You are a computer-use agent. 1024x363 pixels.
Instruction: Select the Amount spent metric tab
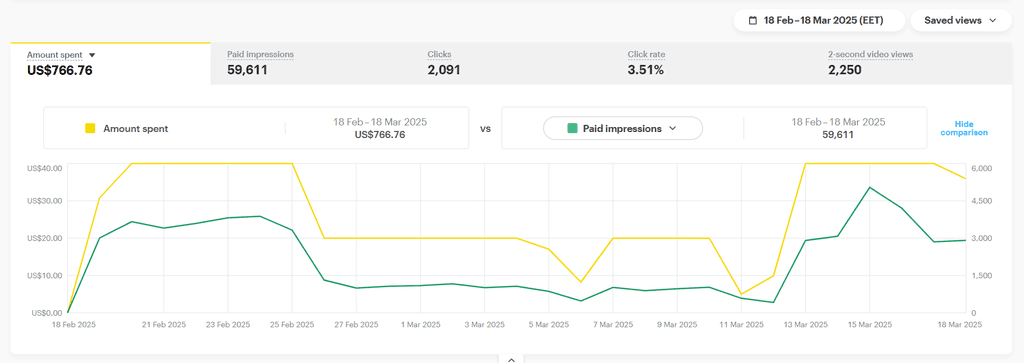click(x=110, y=63)
